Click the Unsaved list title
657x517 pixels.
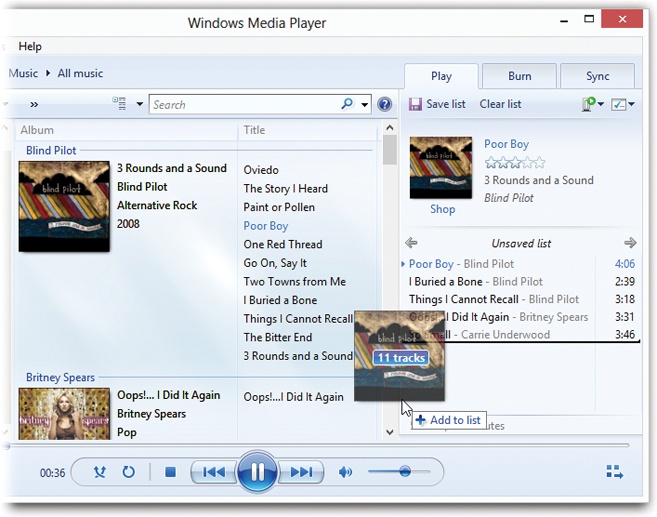tap(521, 243)
